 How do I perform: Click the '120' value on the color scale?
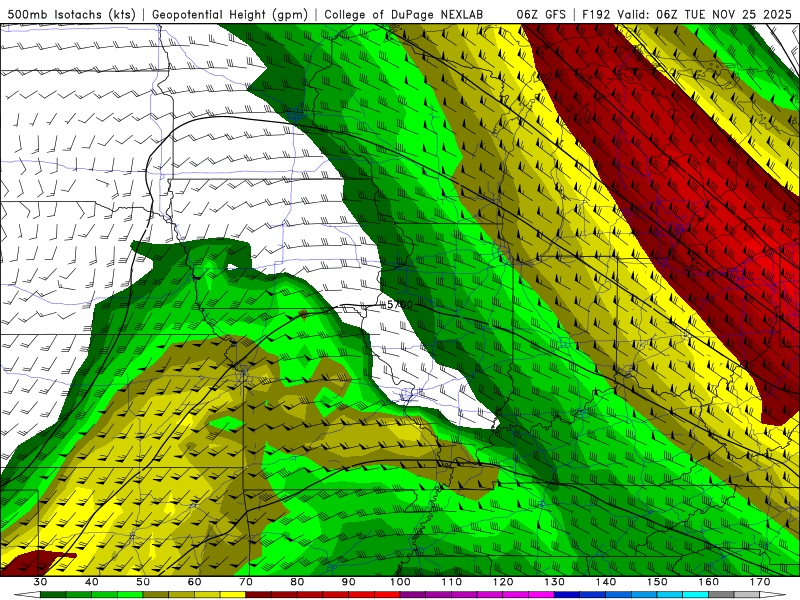click(503, 582)
